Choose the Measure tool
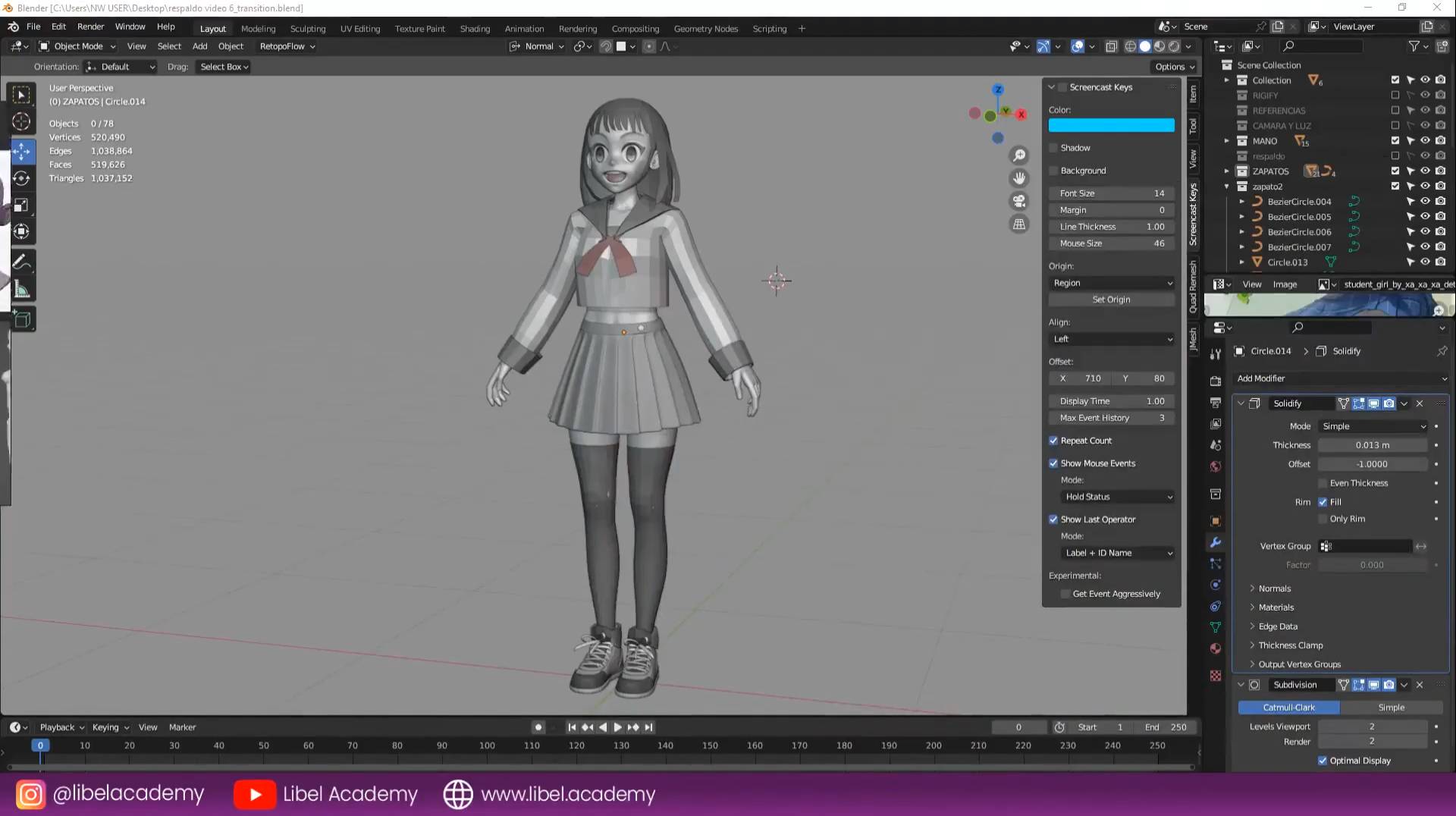 click(x=22, y=290)
